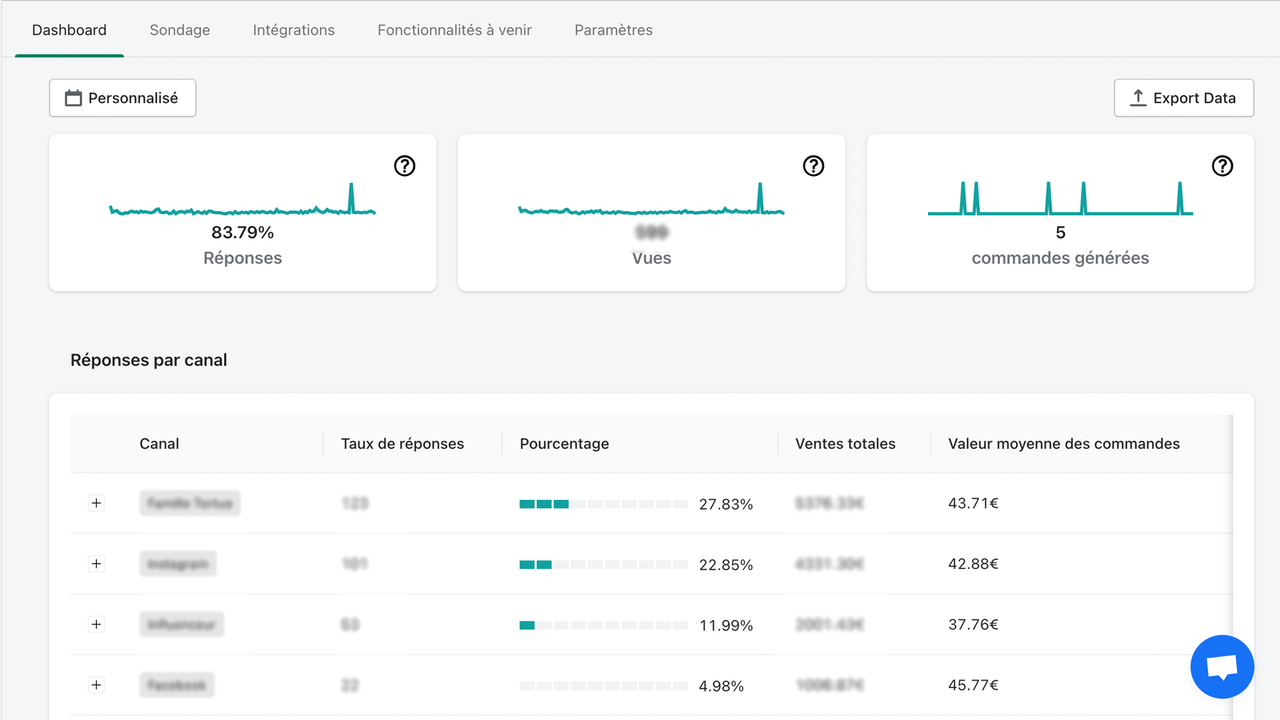This screenshot has width=1280, height=720.
Task: Click the help icon on Réponses card
Action: [x=404, y=166]
